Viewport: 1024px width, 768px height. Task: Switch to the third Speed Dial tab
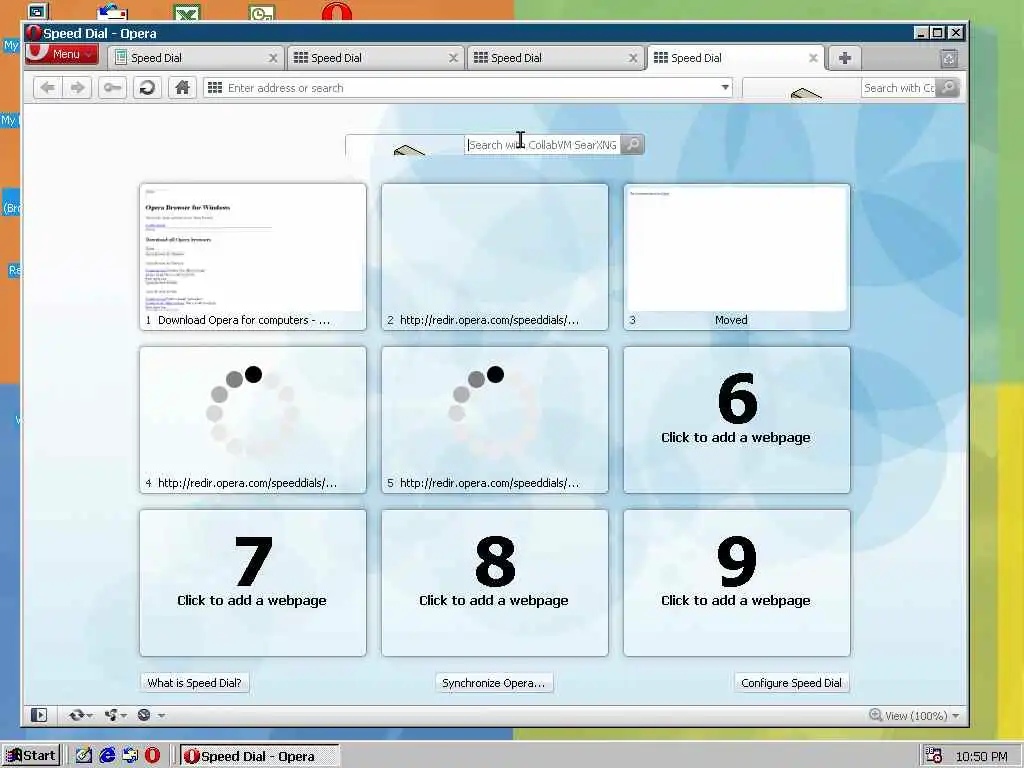[556, 58]
